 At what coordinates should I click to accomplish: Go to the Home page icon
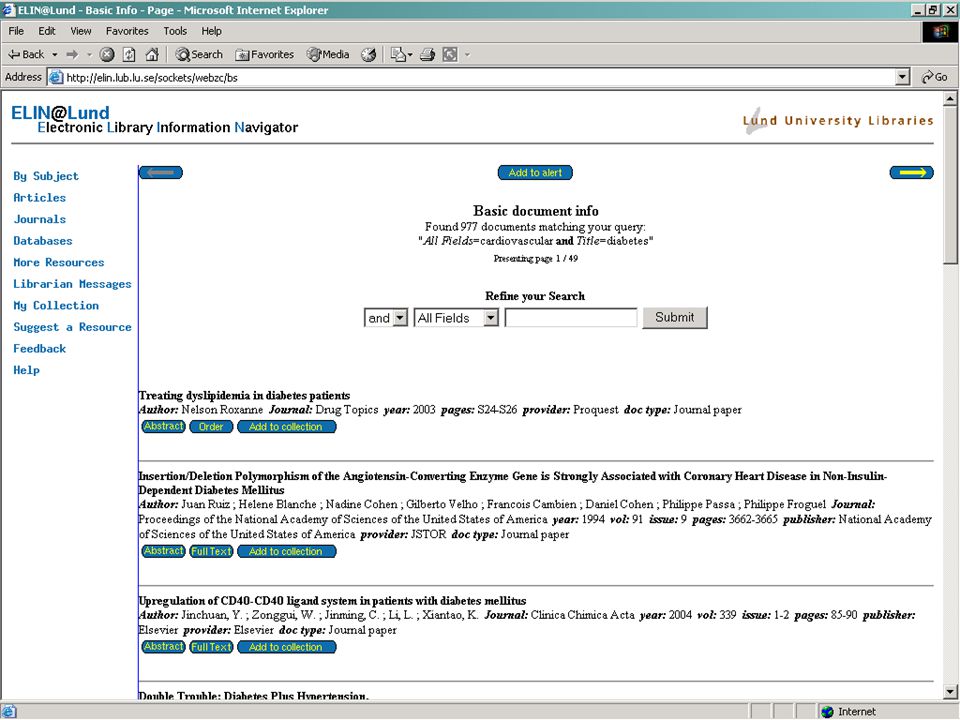click(x=152, y=54)
